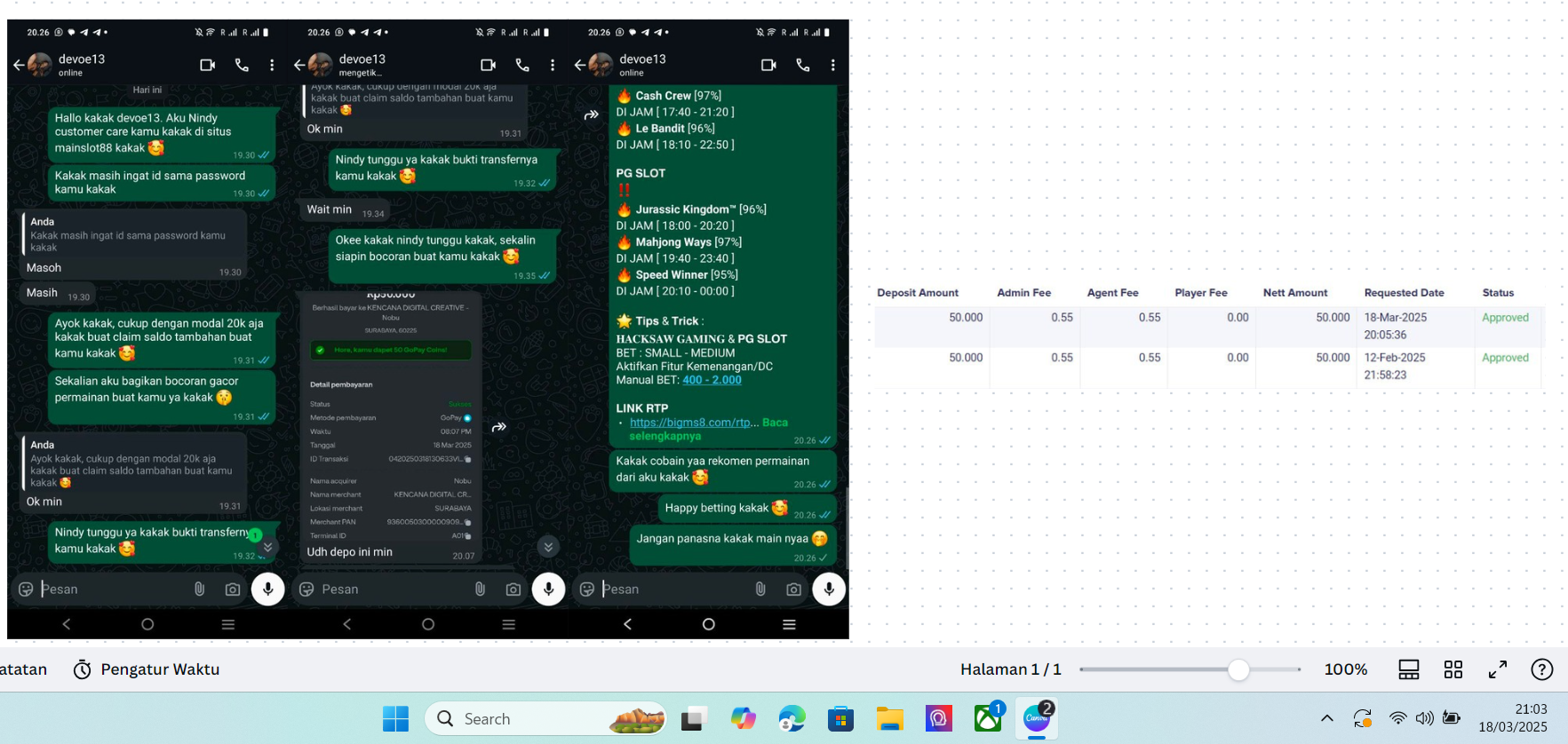Tap video call icon in leftmost chat screenshot
This screenshot has width=1568, height=744.
click(208, 65)
